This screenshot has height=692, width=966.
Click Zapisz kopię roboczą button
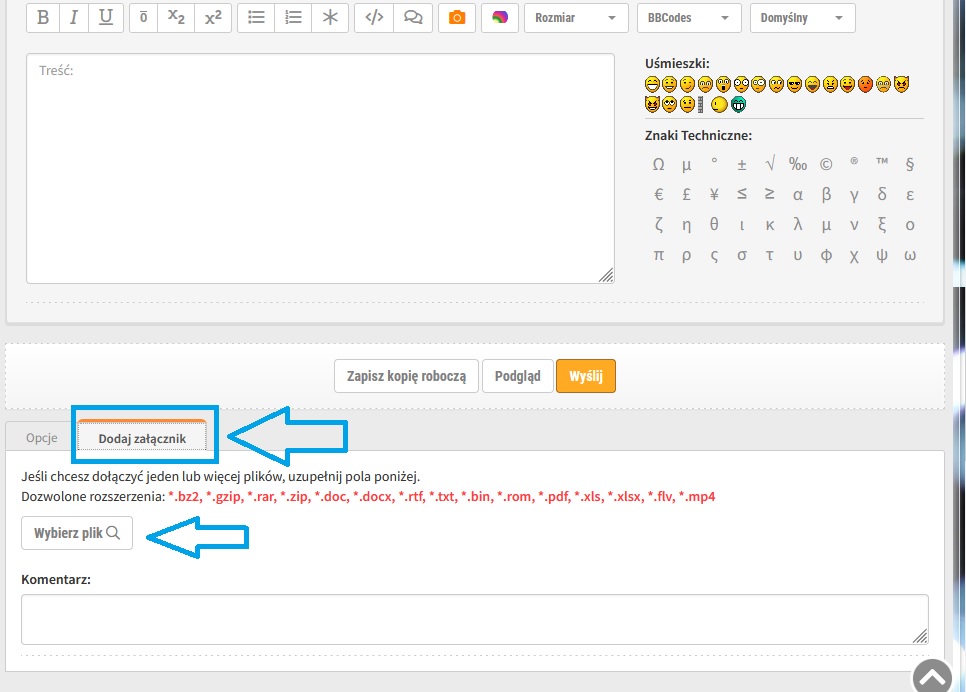(x=406, y=376)
